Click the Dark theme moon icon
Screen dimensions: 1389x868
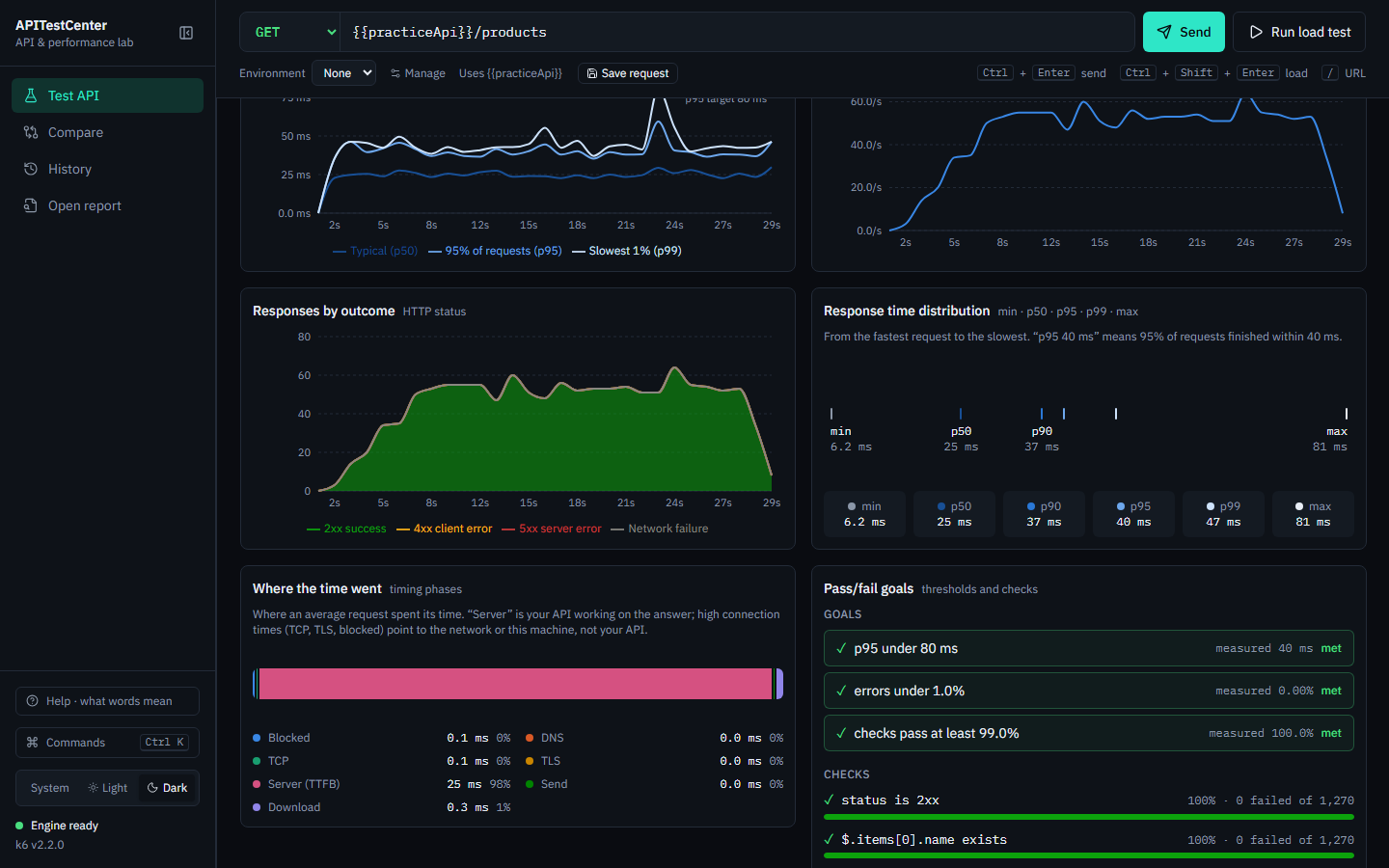pyautogui.click(x=152, y=788)
